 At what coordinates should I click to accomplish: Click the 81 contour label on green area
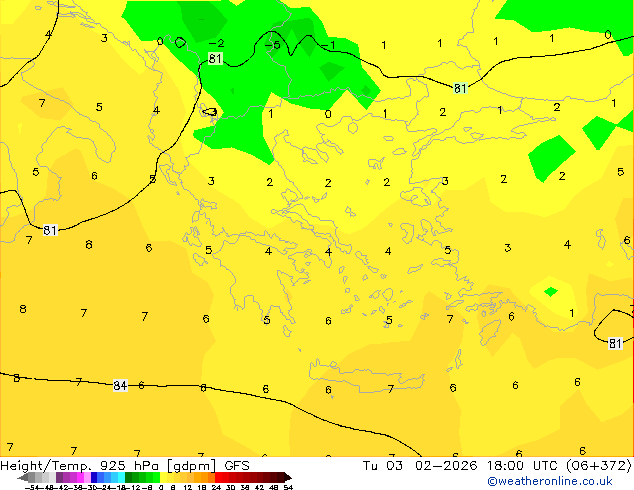click(x=215, y=59)
